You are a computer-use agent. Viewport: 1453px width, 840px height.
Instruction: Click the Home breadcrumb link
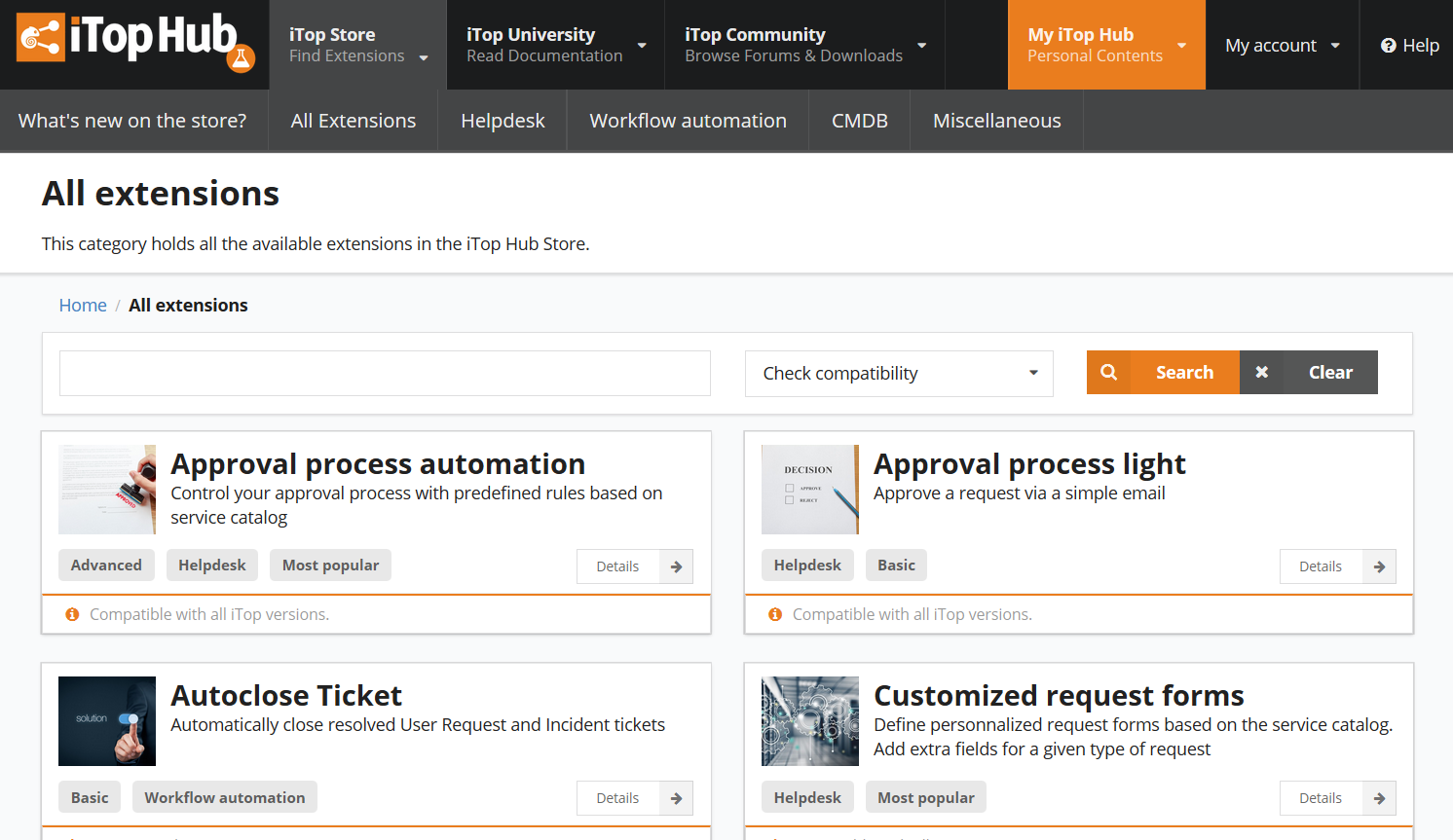83,306
